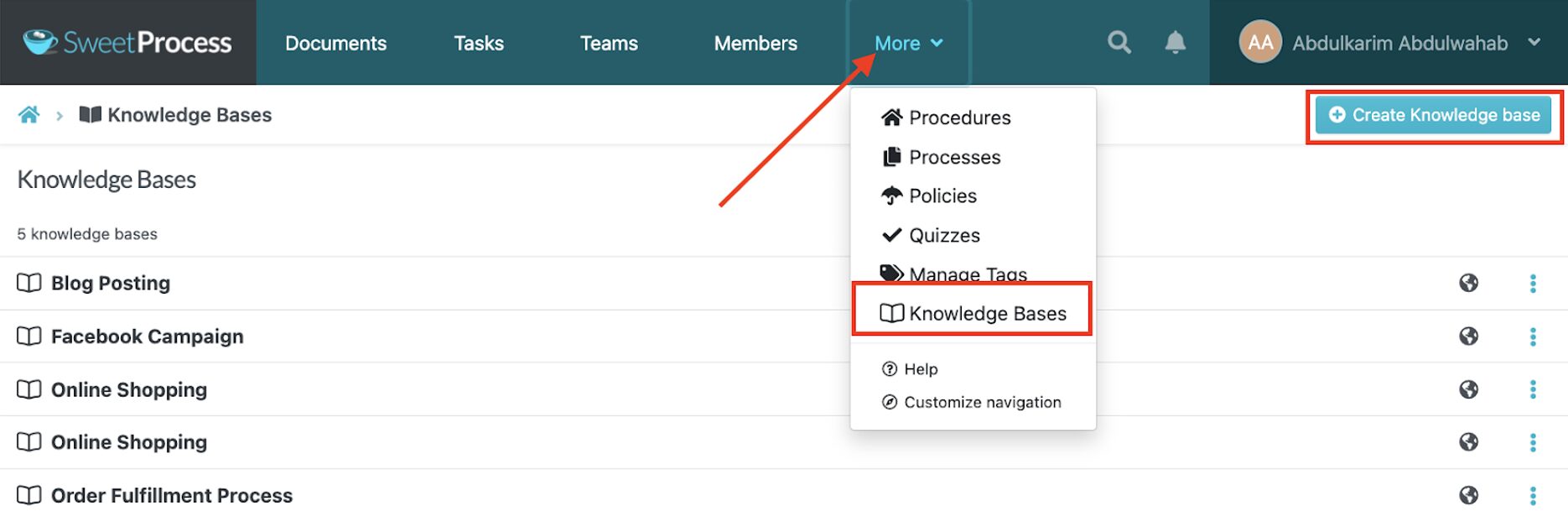Viewport: 1568px width, 532px height.
Task: Click Create Knowledge base button
Action: [x=1434, y=115]
